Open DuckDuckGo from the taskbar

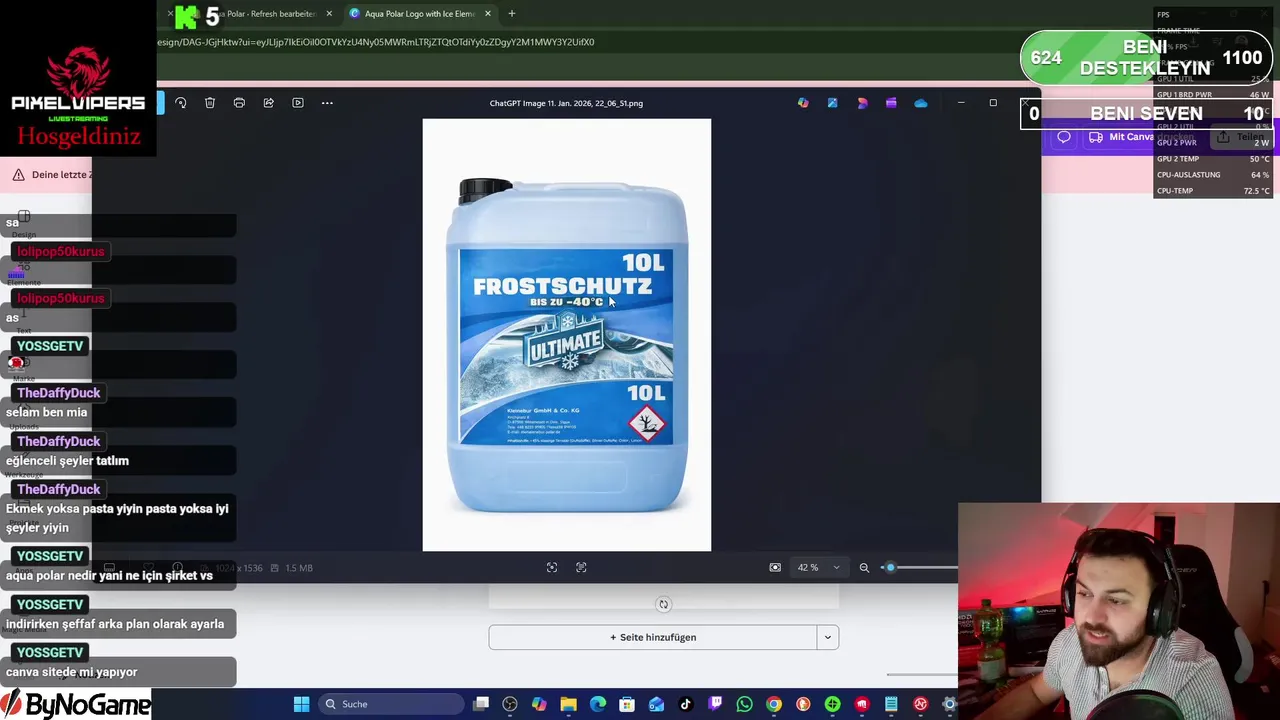coord(803,704)
